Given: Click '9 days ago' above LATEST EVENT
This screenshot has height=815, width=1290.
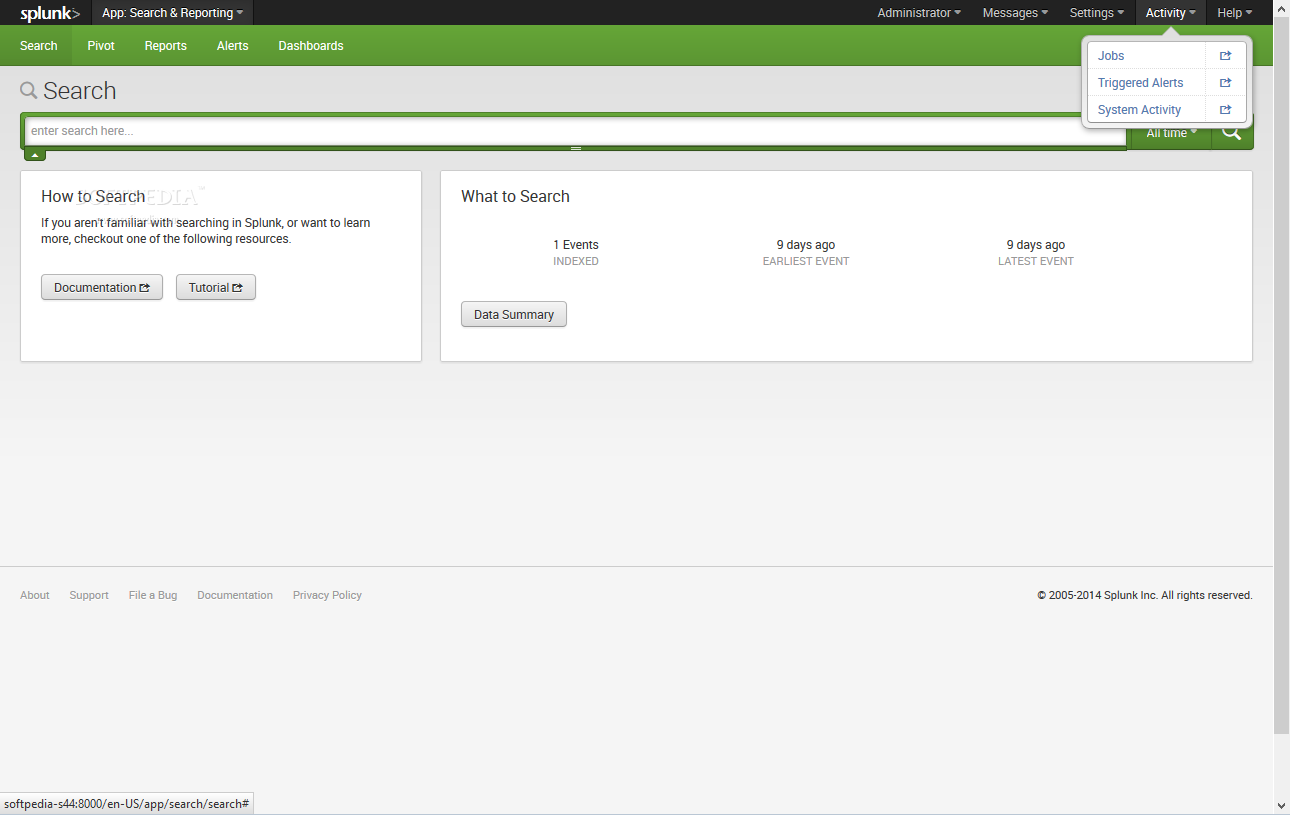Looking at the screenshot, I should point(1036,245).
